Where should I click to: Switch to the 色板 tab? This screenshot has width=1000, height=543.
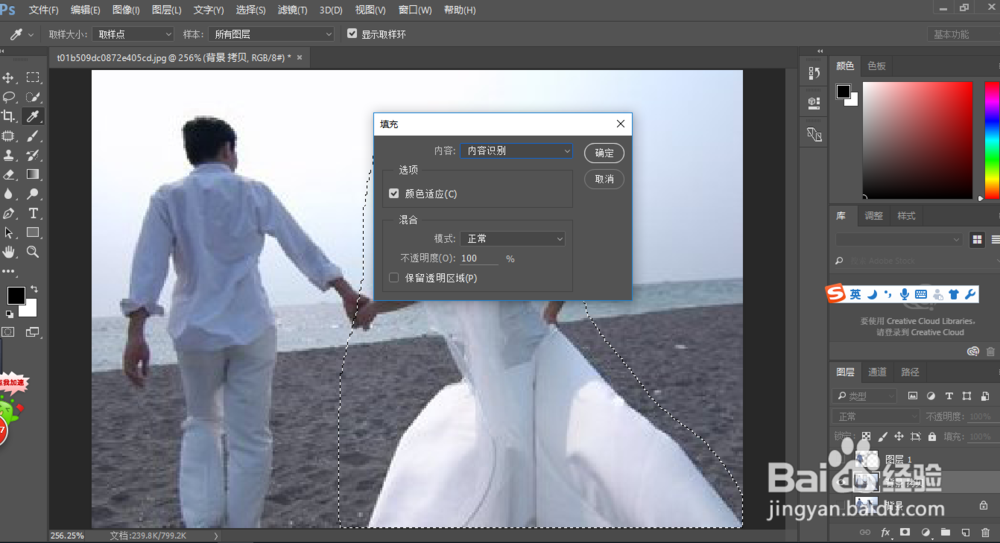[x=876, y=66]
